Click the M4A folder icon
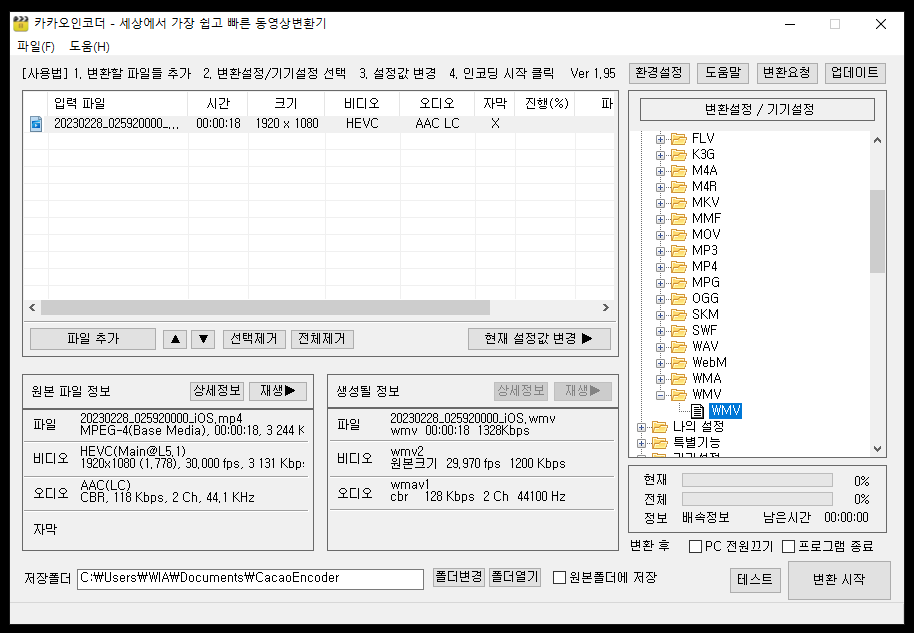Viewport: 914px width, 633px height. (x=678, y=171)
